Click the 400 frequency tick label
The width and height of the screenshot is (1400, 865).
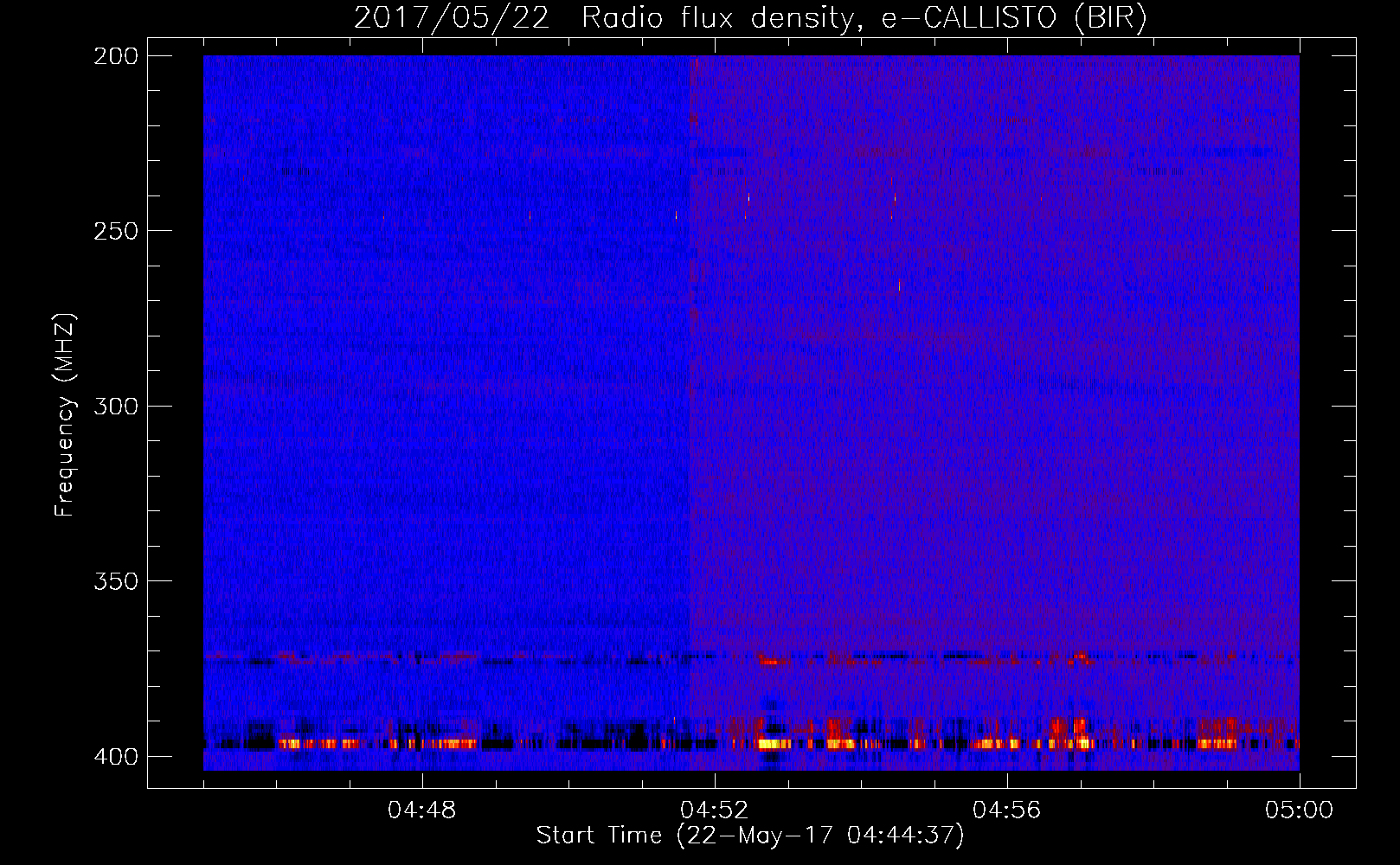[x=115, y=757]
